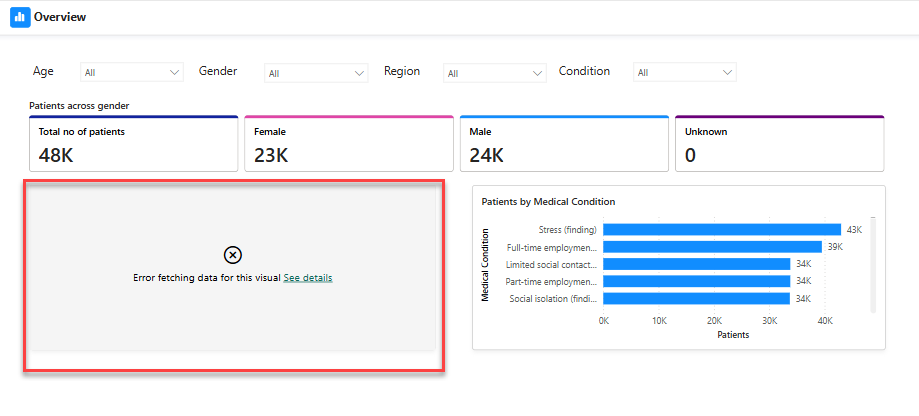Open the Gender filter dropdown
The width and height of the screenshot is (919, 416).
click(x=316, y=73)
